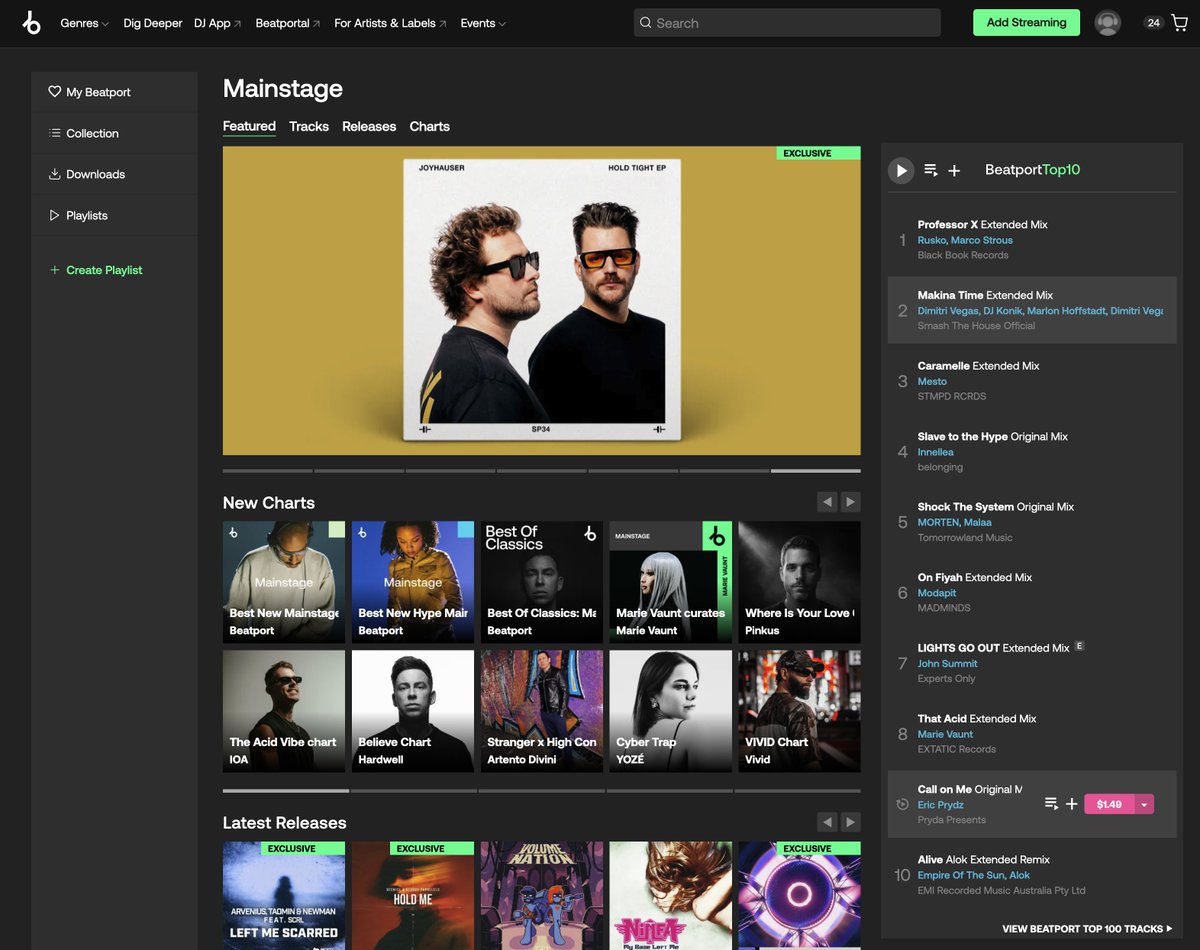Screen dimensions: 1200x950
Task: Go to next New Charts page
Action: pyautogui.click(x=850, y=502)
